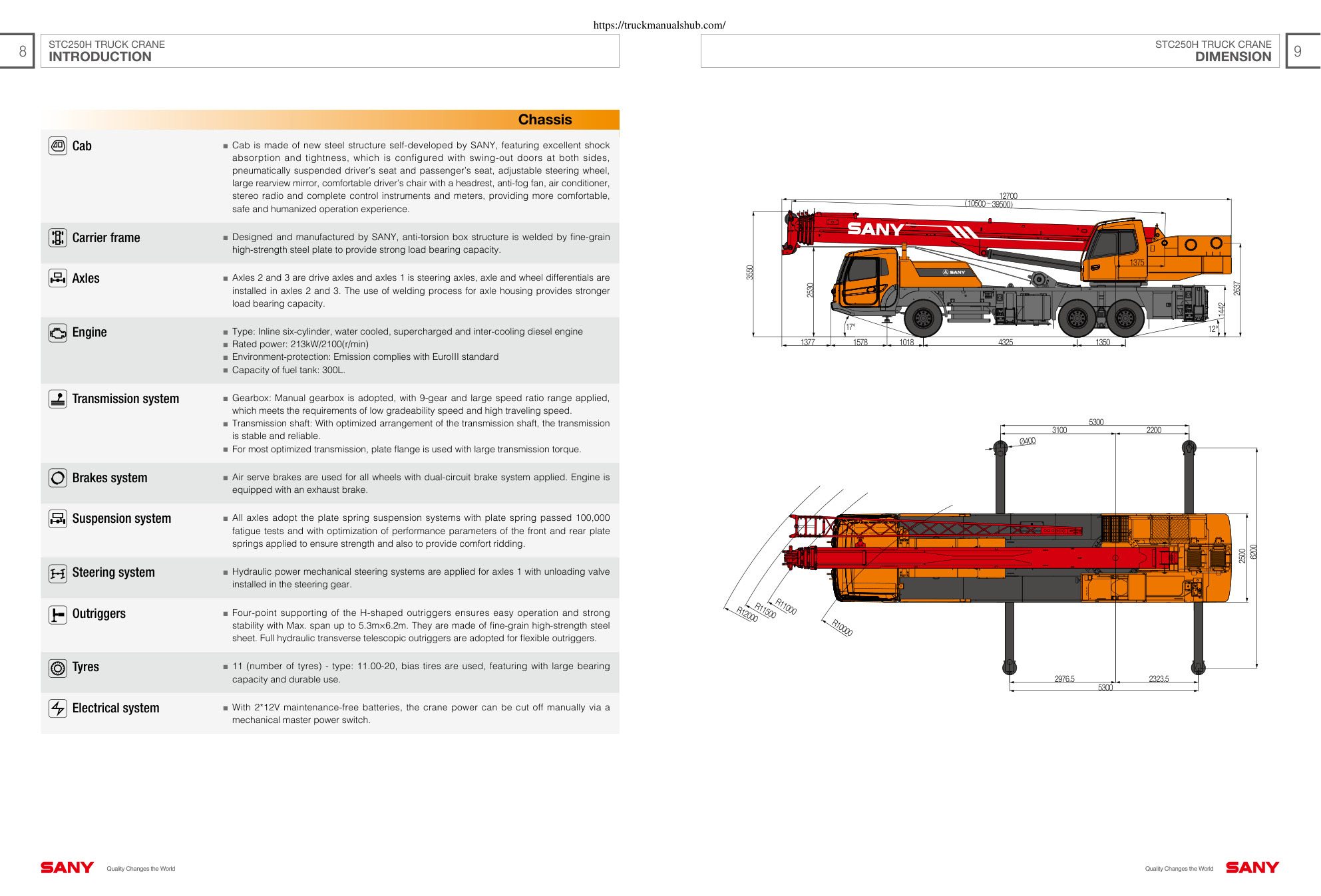Click the "Axles" heading
1321x896 pixels.
pos(86,279)
